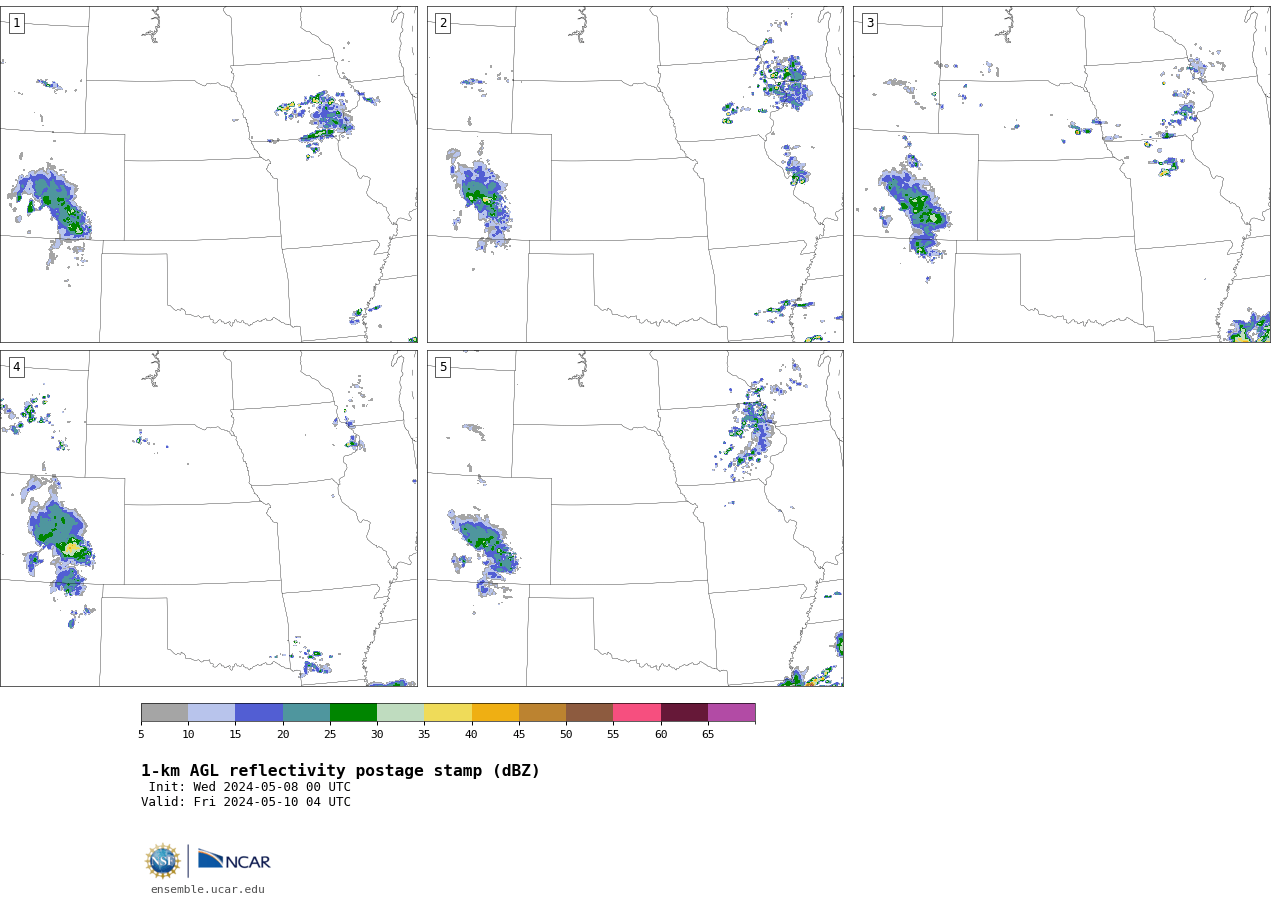Select the pale green 30-35 dBZ swatch

tap(401, 712)
